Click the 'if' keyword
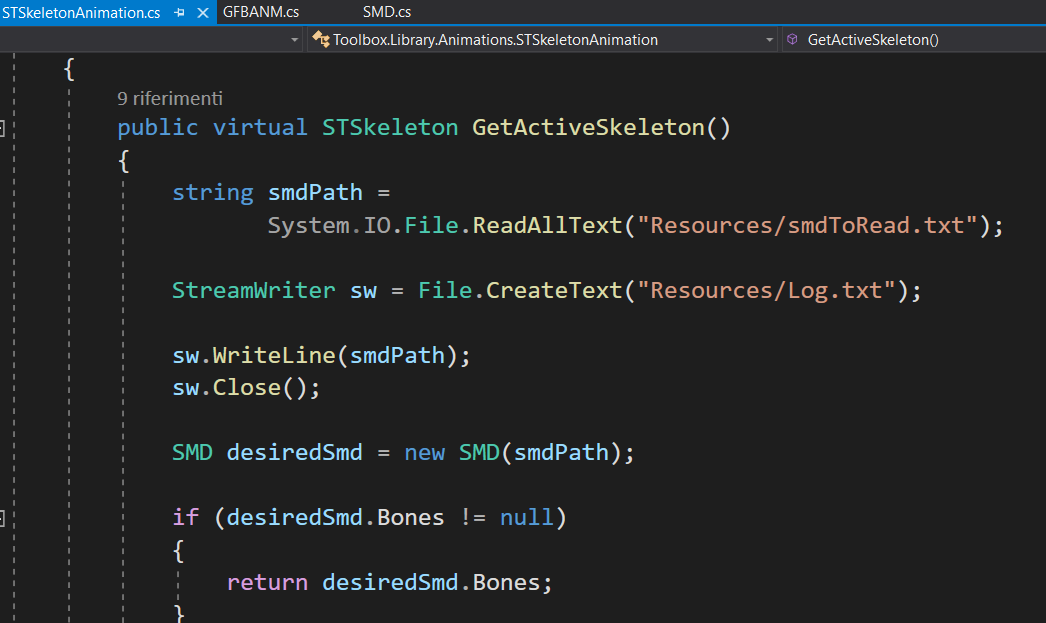This screenshot has width=1046, height=623. pyautogui.click(x=185, y=518)
